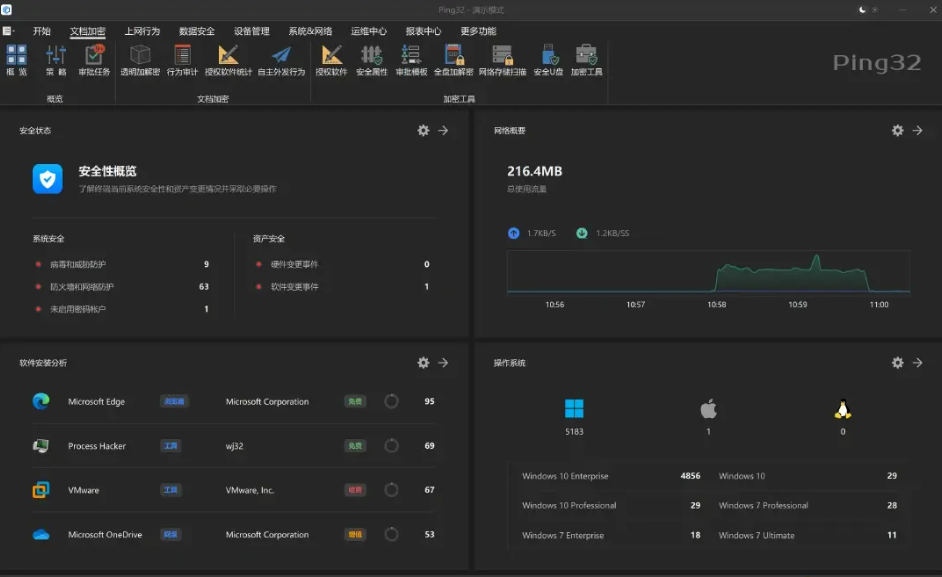Screen dimensions: 942x577
Task: Expand the 操作系统 panel with arrow
Action: (x=917, y=362)
